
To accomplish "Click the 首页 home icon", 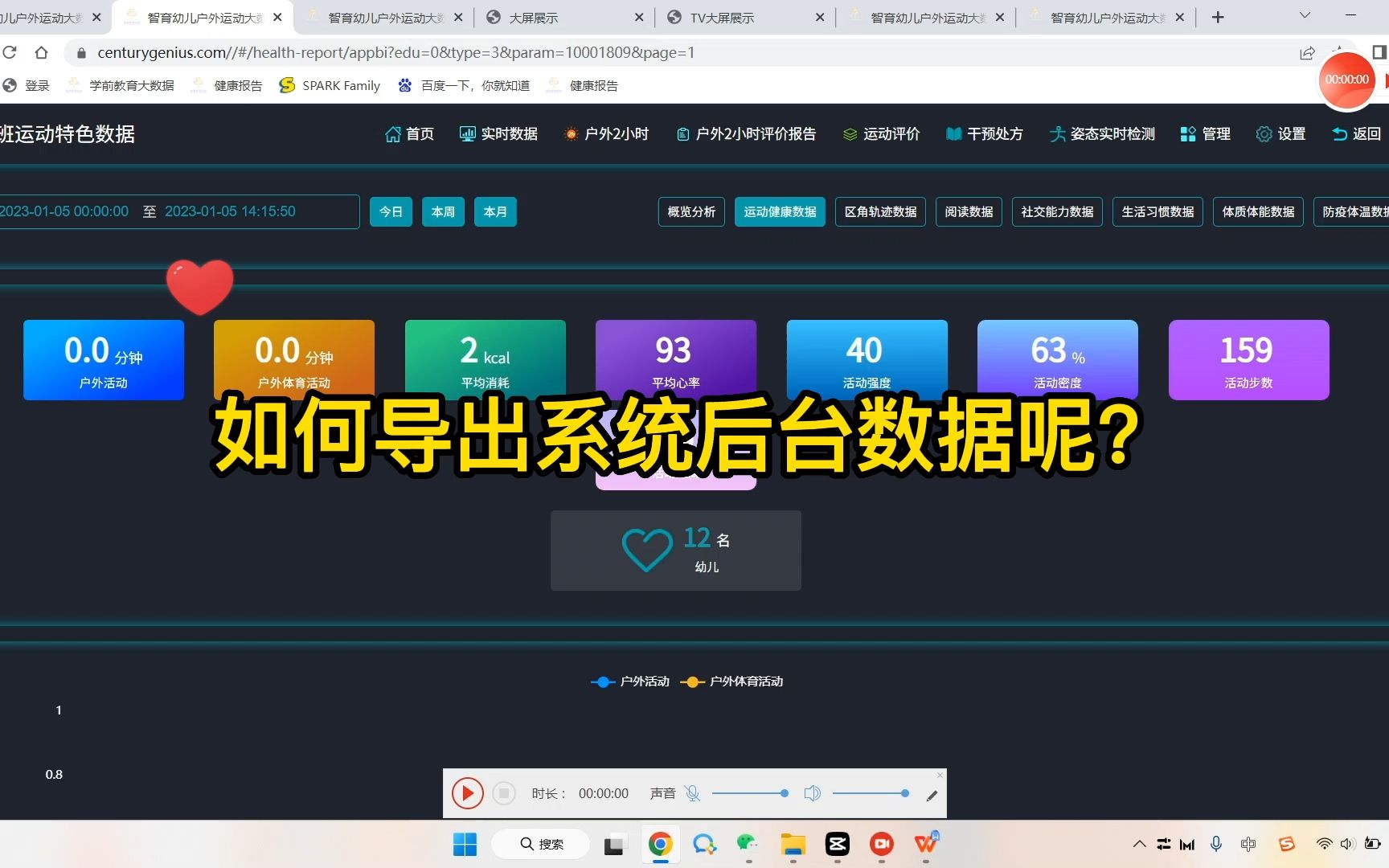I will coord(391,133).
